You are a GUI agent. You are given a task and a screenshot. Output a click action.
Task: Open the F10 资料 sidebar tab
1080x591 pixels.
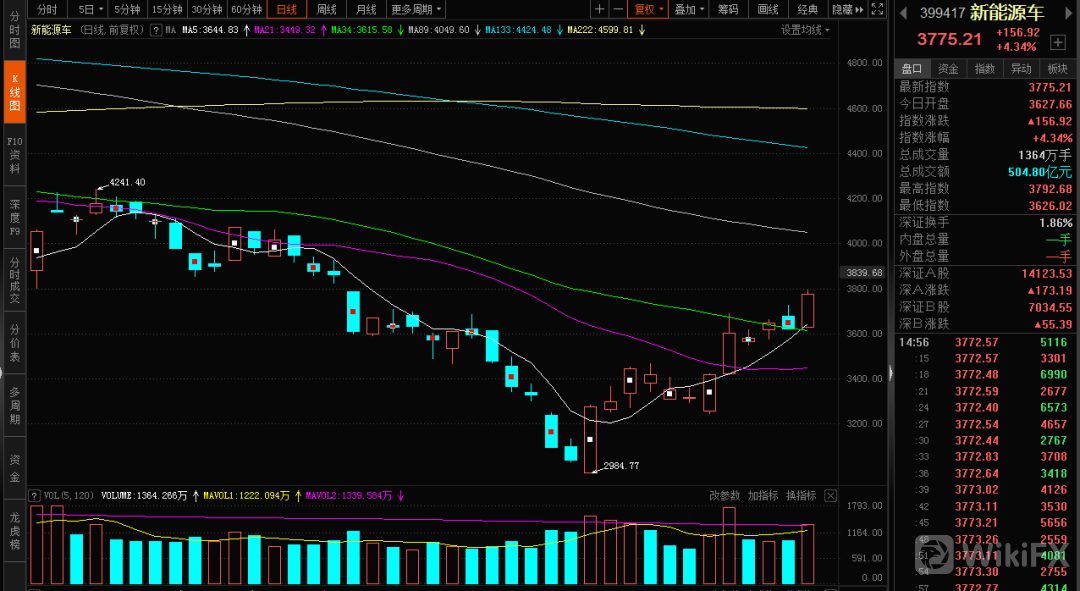[15, 155]
